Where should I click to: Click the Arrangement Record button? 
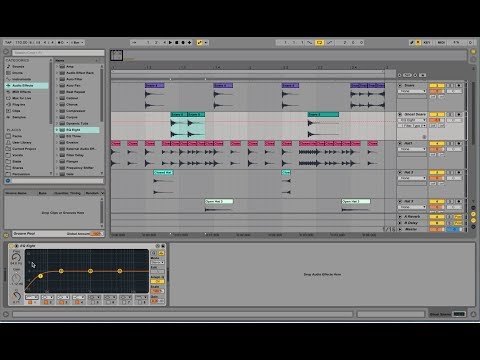[x=183, y=43]
